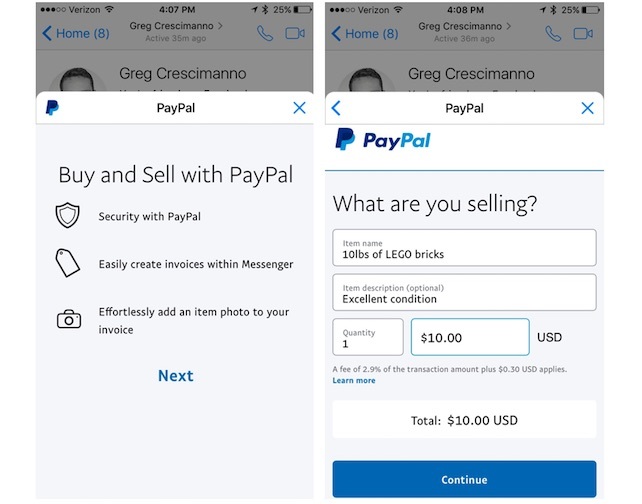Screen dimensions: 642x504
Task: Open the Learn more fee link
Action: (354, 380)
